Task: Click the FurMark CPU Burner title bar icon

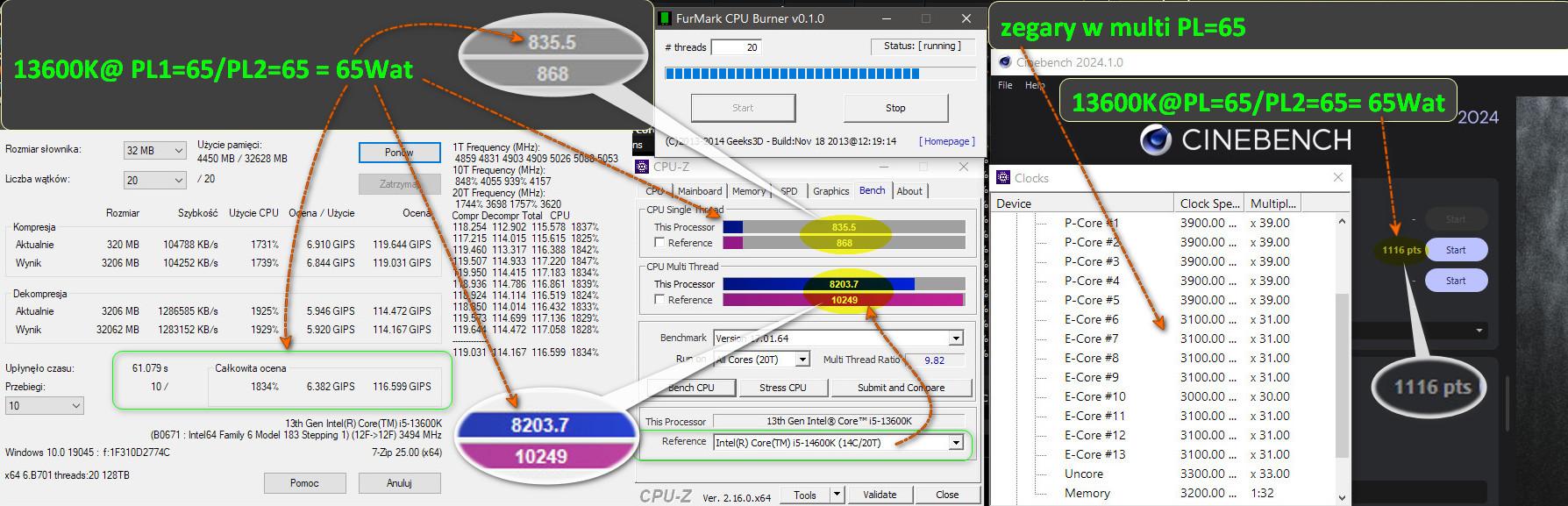Action: click(x=666, y=18)
